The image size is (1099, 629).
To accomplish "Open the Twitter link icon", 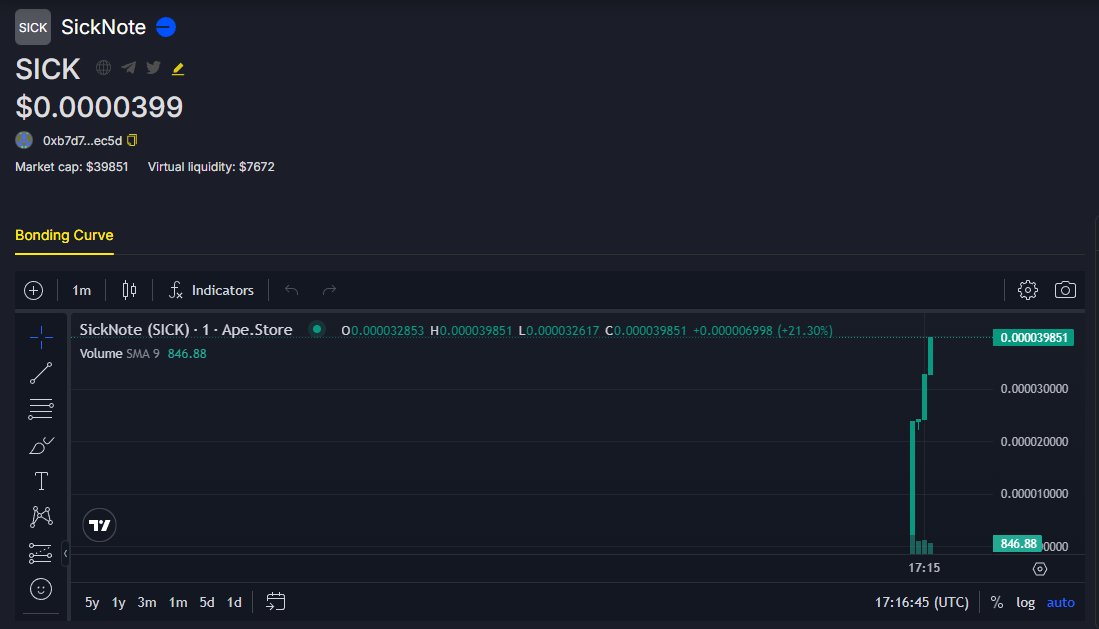I will [153, 68].
